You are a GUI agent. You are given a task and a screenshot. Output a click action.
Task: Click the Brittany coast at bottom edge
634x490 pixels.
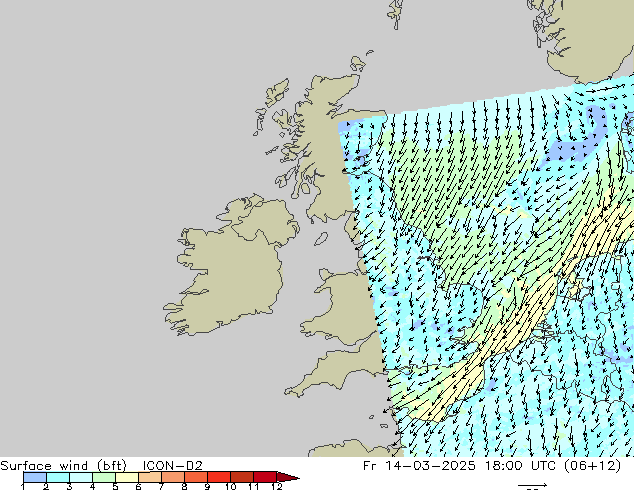[x=352, y=449]
